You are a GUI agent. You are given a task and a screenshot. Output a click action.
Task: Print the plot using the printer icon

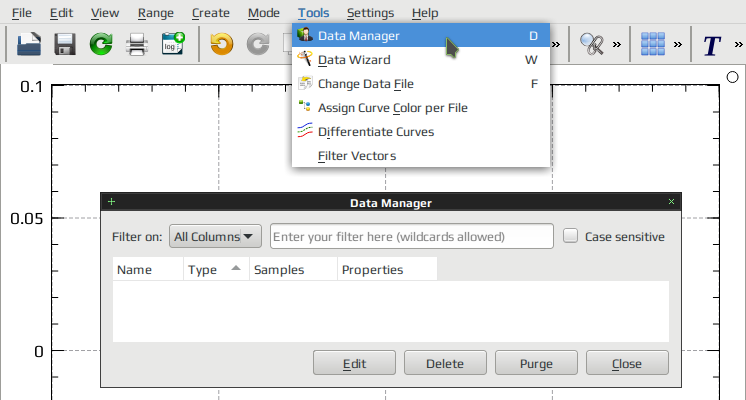coord(137,45)
